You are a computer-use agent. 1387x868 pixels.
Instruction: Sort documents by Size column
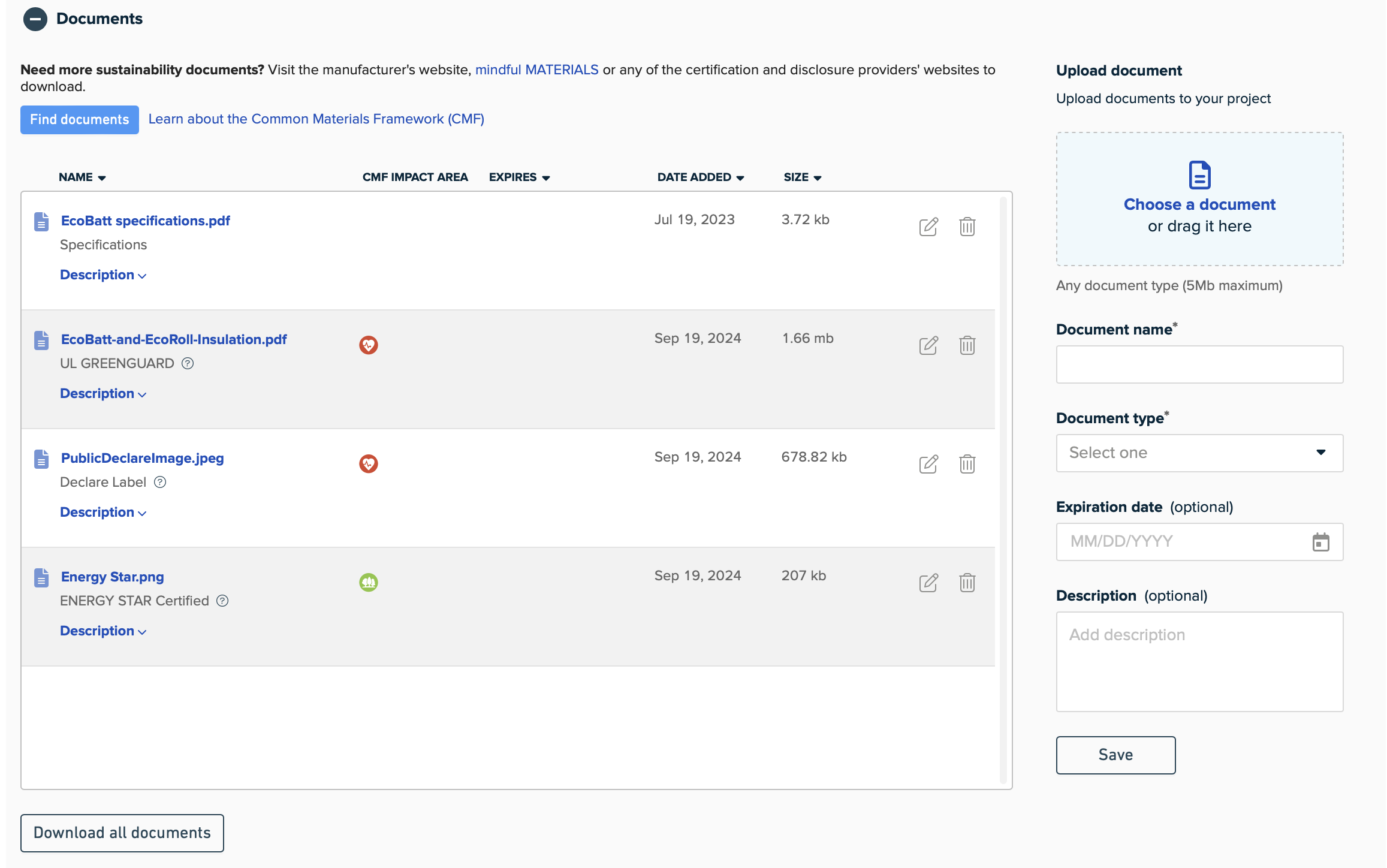click(803, 177)
